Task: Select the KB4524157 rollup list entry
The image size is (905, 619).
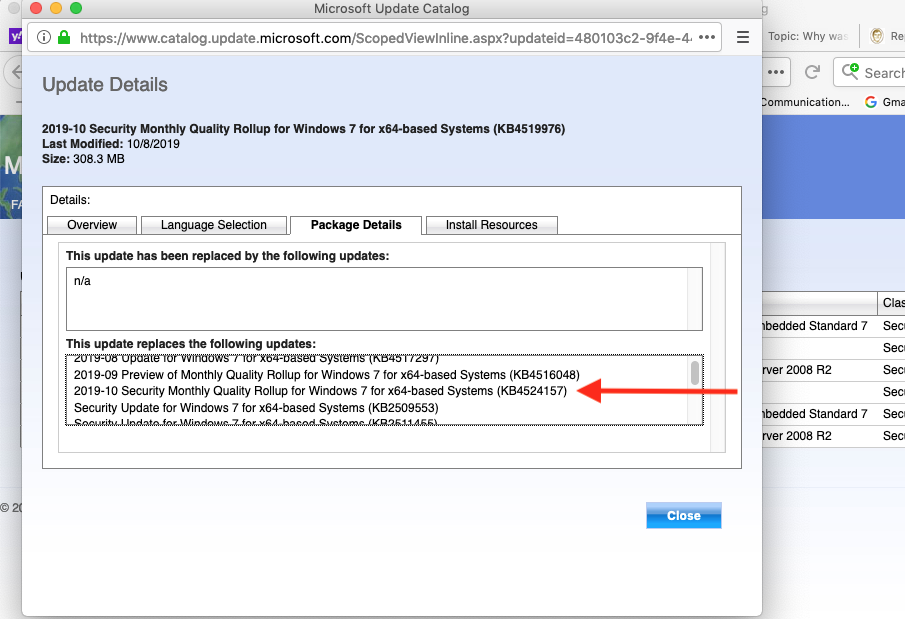Action: (320, 391)
